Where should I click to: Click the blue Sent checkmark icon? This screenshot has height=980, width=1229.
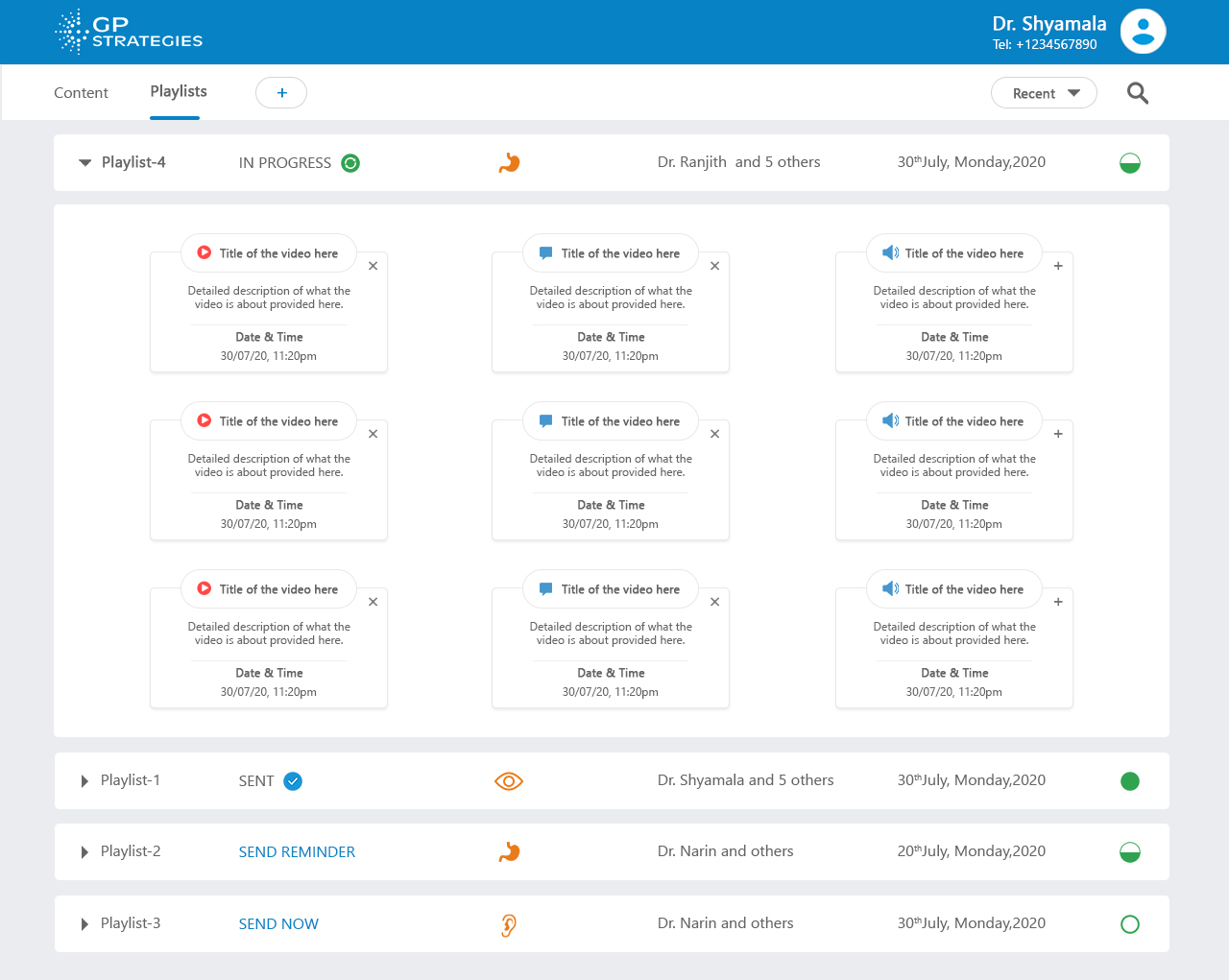293,781
